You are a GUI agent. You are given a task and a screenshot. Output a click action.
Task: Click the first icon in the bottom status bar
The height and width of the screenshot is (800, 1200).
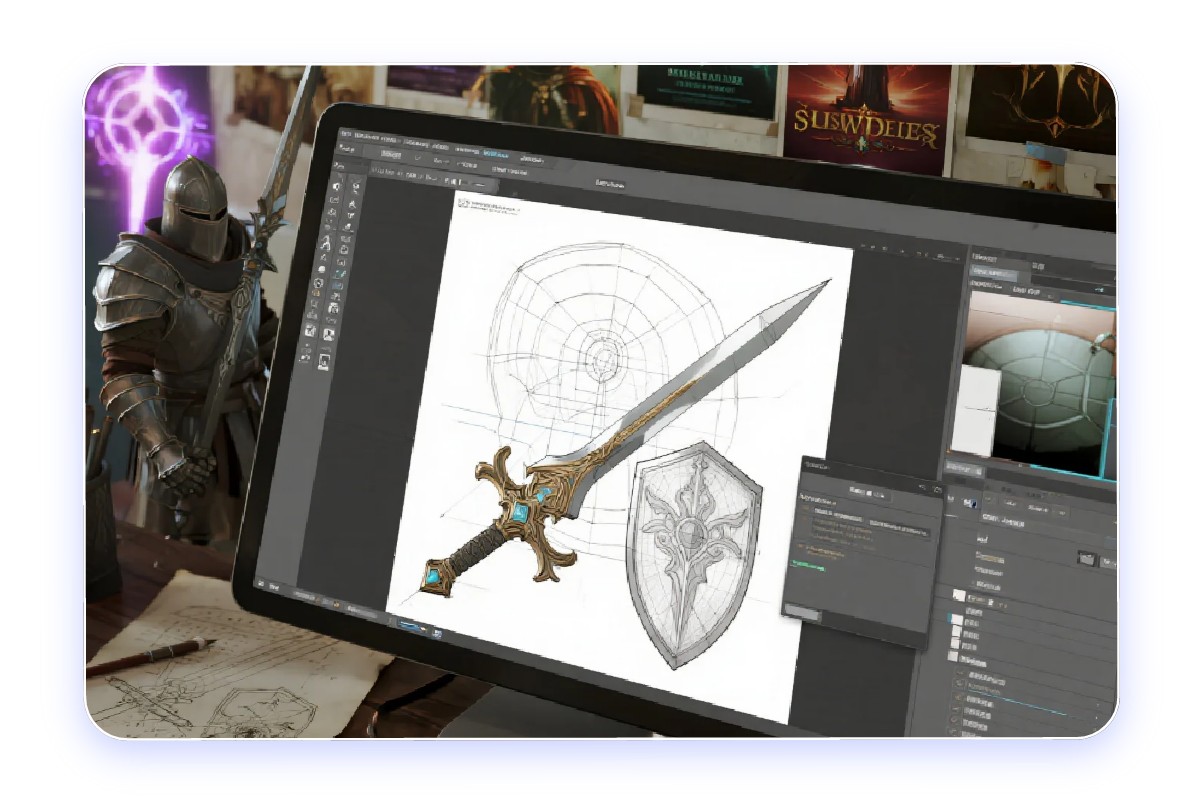coord(260,585)
